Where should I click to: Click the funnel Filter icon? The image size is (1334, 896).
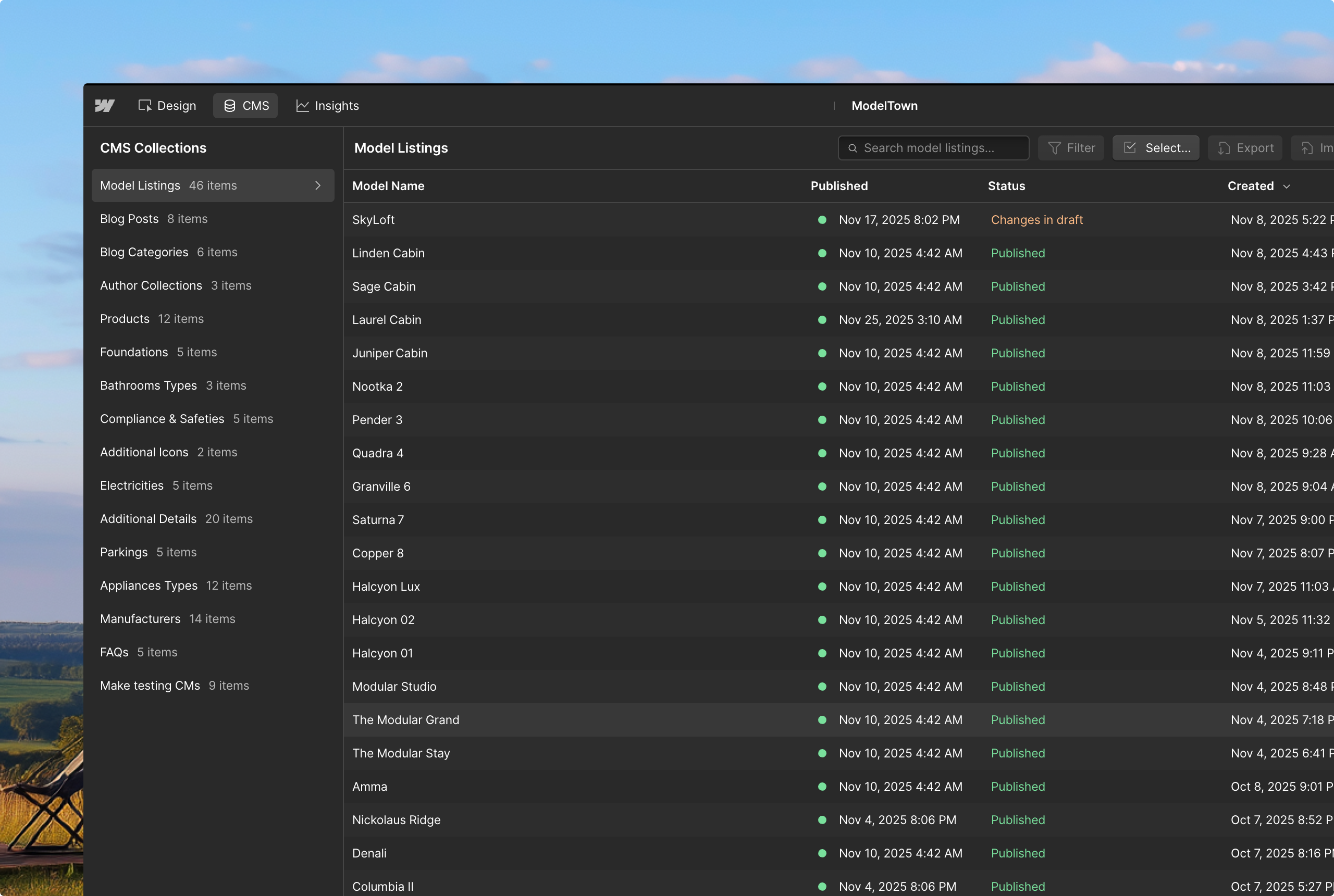click(x=1054, y=148)
